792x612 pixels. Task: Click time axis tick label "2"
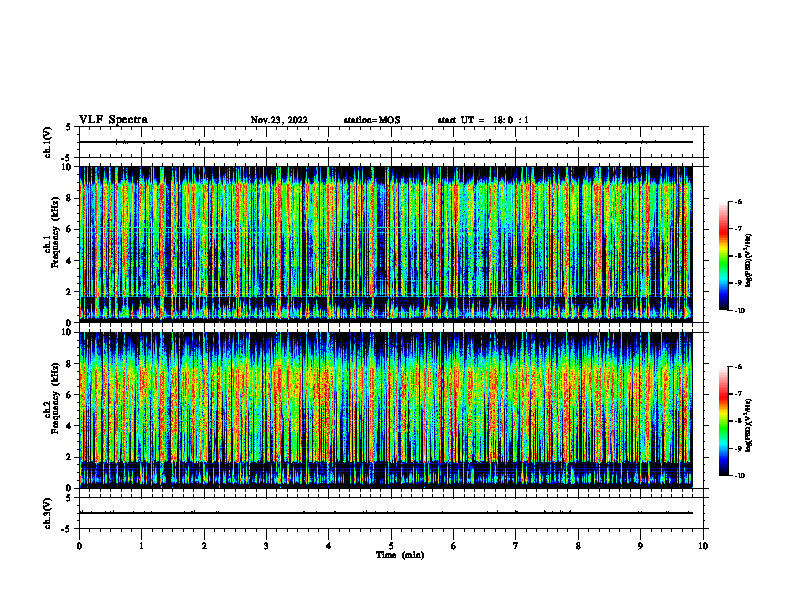pyautogui.click(x=204, y=546)
